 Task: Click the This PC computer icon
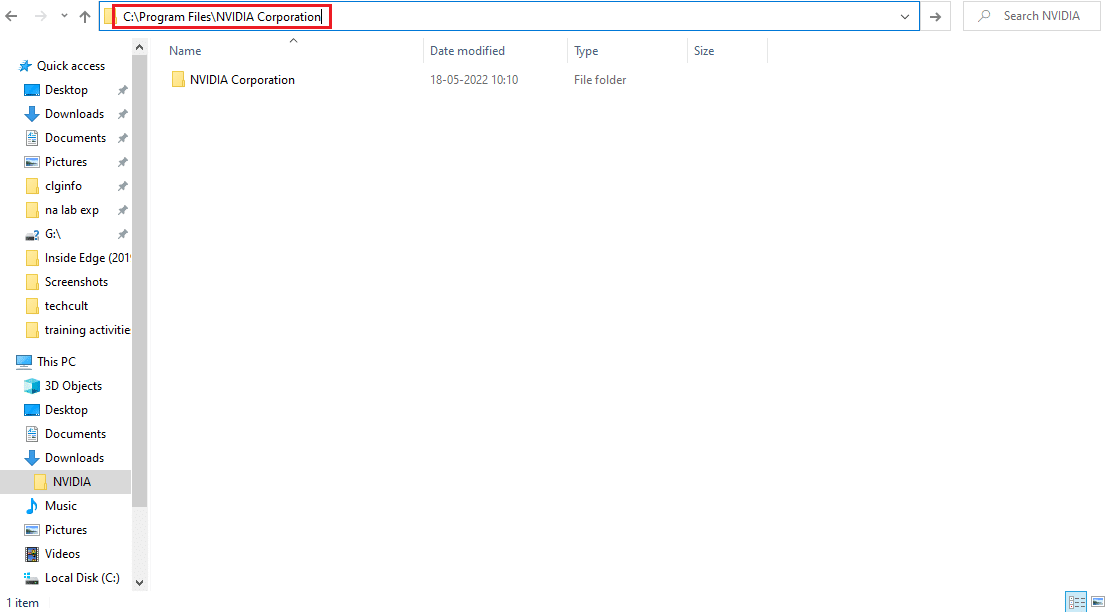[x=24, y=362]
